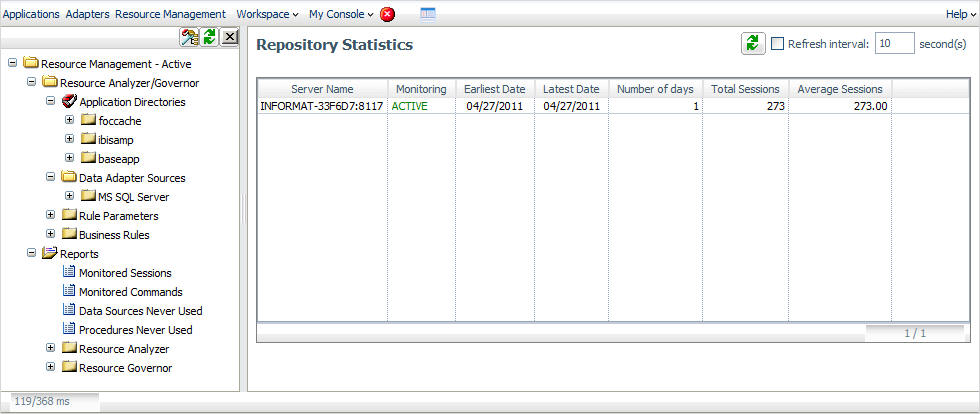The height and width of the screenshot is (414, 980).
Task: Expand the foccache folder
Action: (x=70, y=121)
